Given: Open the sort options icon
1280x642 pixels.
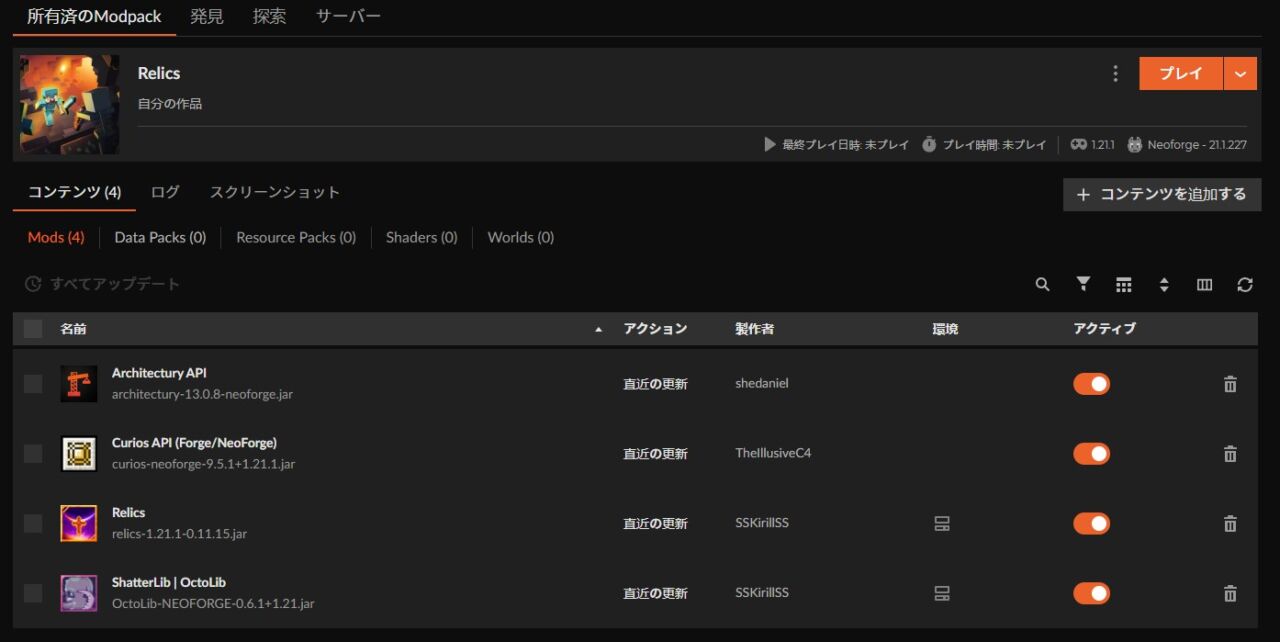Looking at the screenshot, I should point(1164,284).
